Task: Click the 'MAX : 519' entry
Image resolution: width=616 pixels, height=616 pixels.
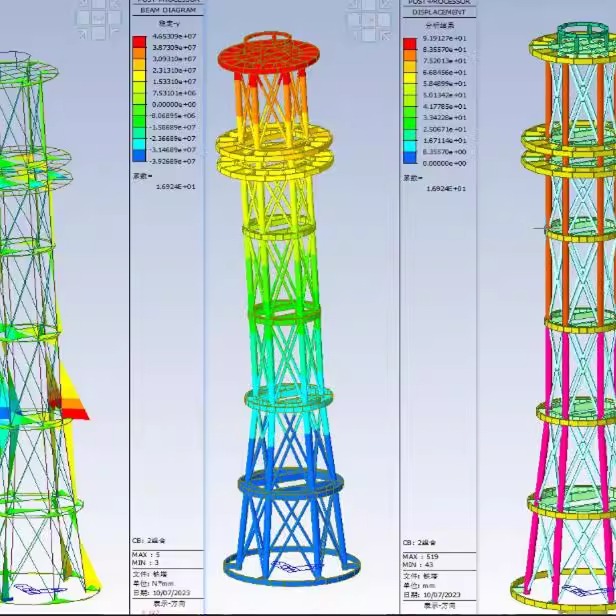Action: 420,557
